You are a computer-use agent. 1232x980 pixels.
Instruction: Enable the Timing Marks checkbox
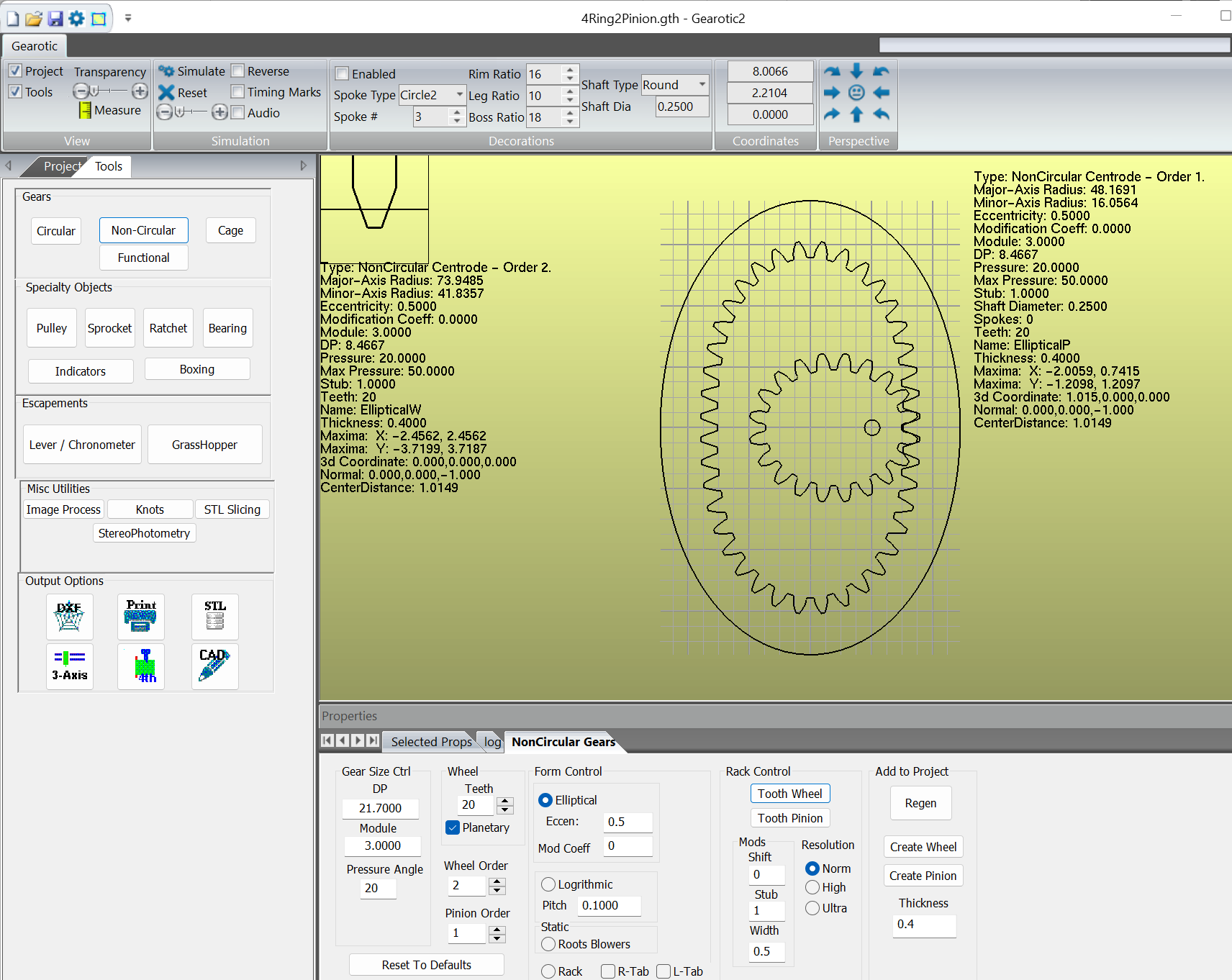point(237,92)
